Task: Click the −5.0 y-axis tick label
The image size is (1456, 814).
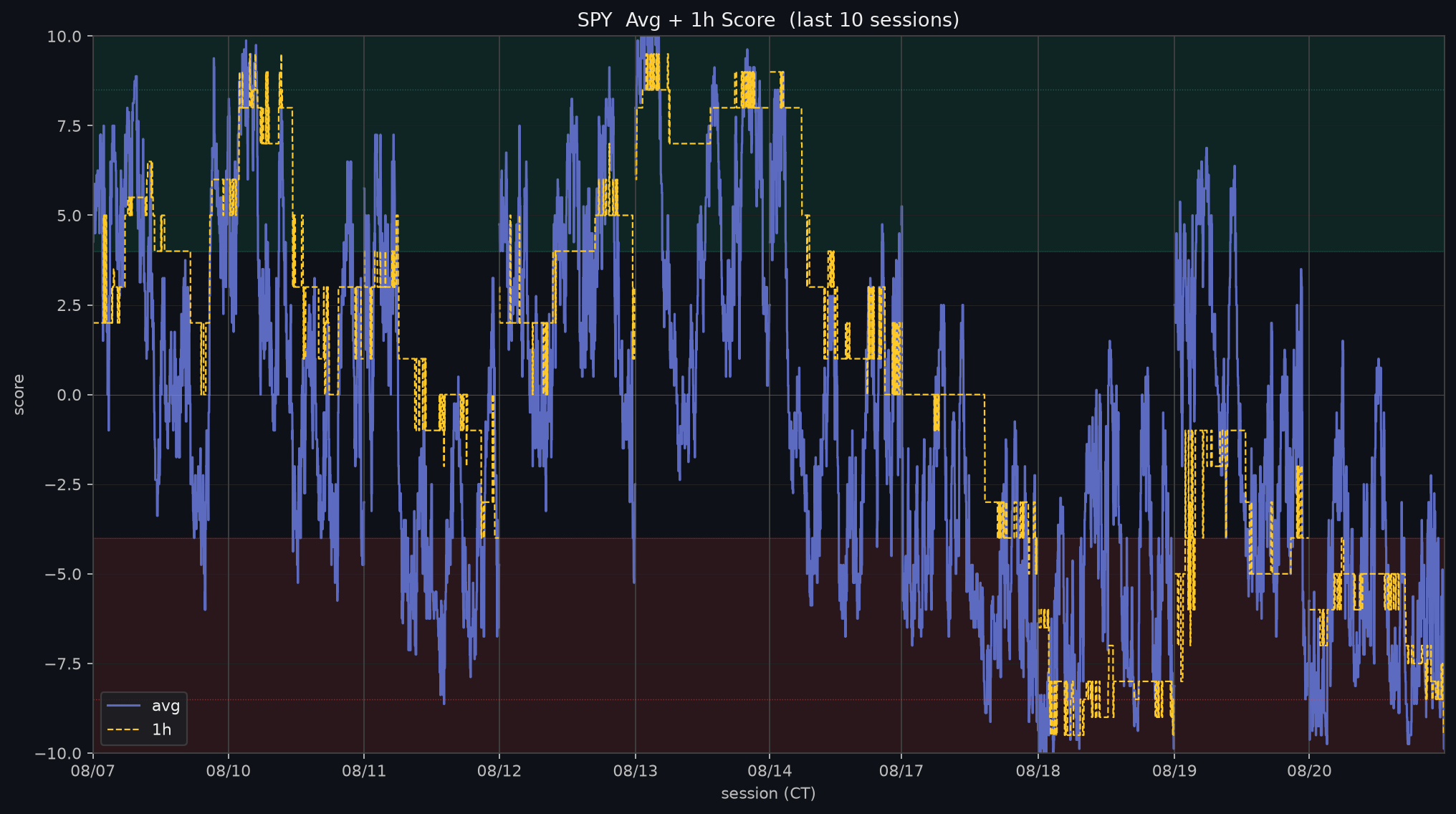Action: click(x=64, y=574)
